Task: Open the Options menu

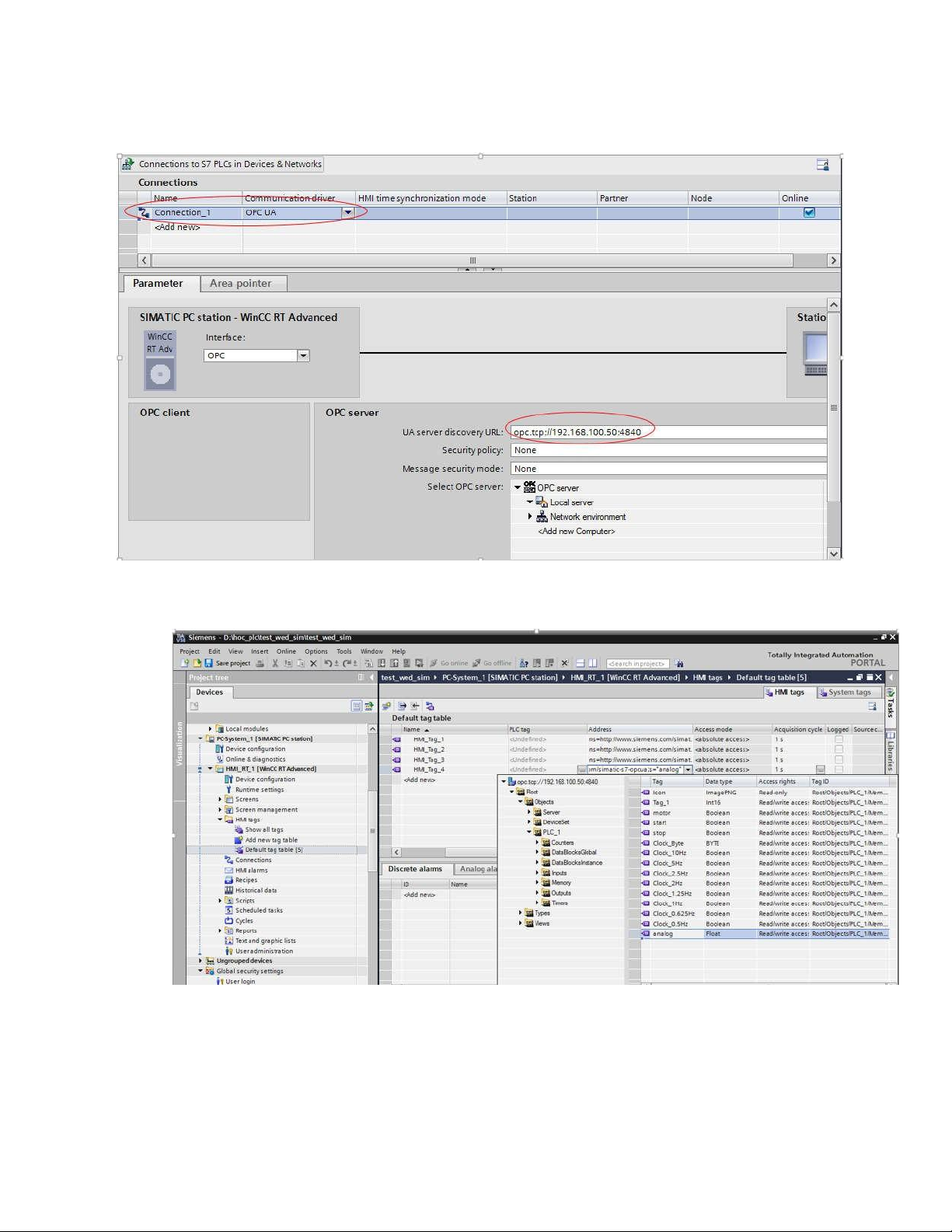Action: tap(316, 651)
